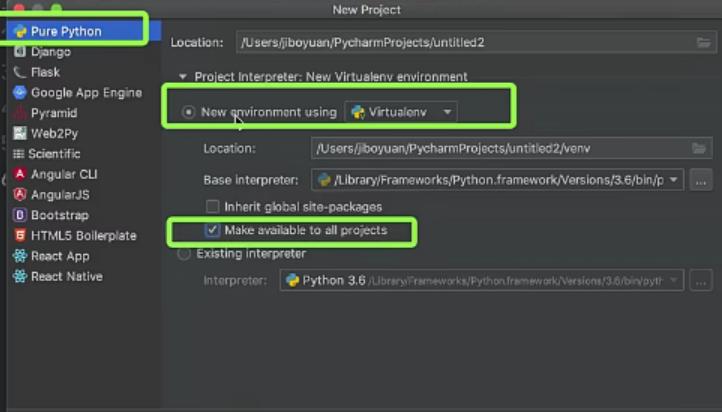The width and height of the screenshot is (722, 412).
Task: Click the Pyramid project icon
Action: coord(20,113)
